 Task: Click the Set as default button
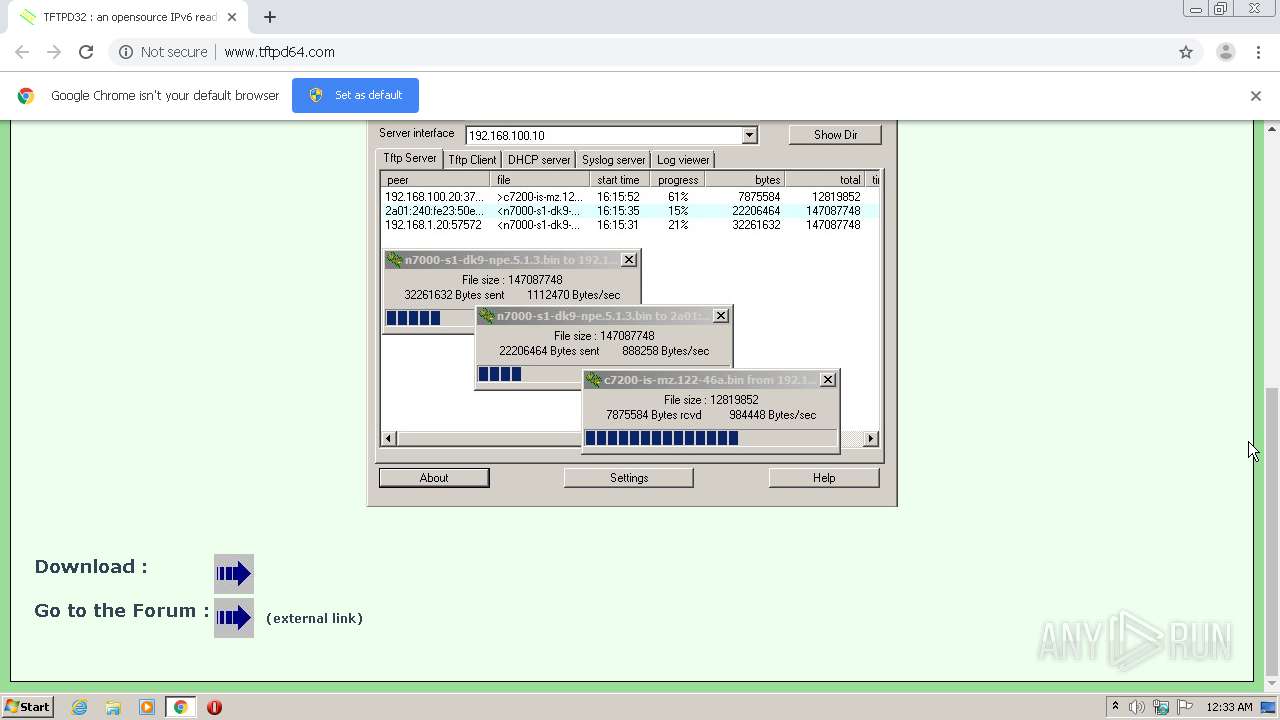(355, 95)
